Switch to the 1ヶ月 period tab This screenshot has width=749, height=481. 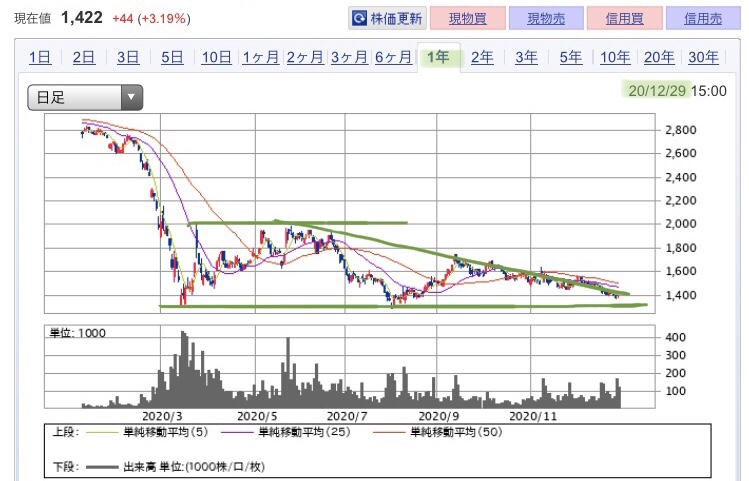(260, 58)
